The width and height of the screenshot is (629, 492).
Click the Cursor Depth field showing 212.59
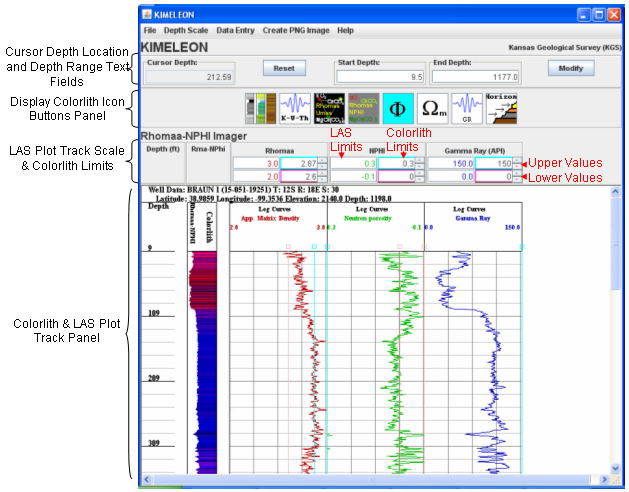[190, 77]
